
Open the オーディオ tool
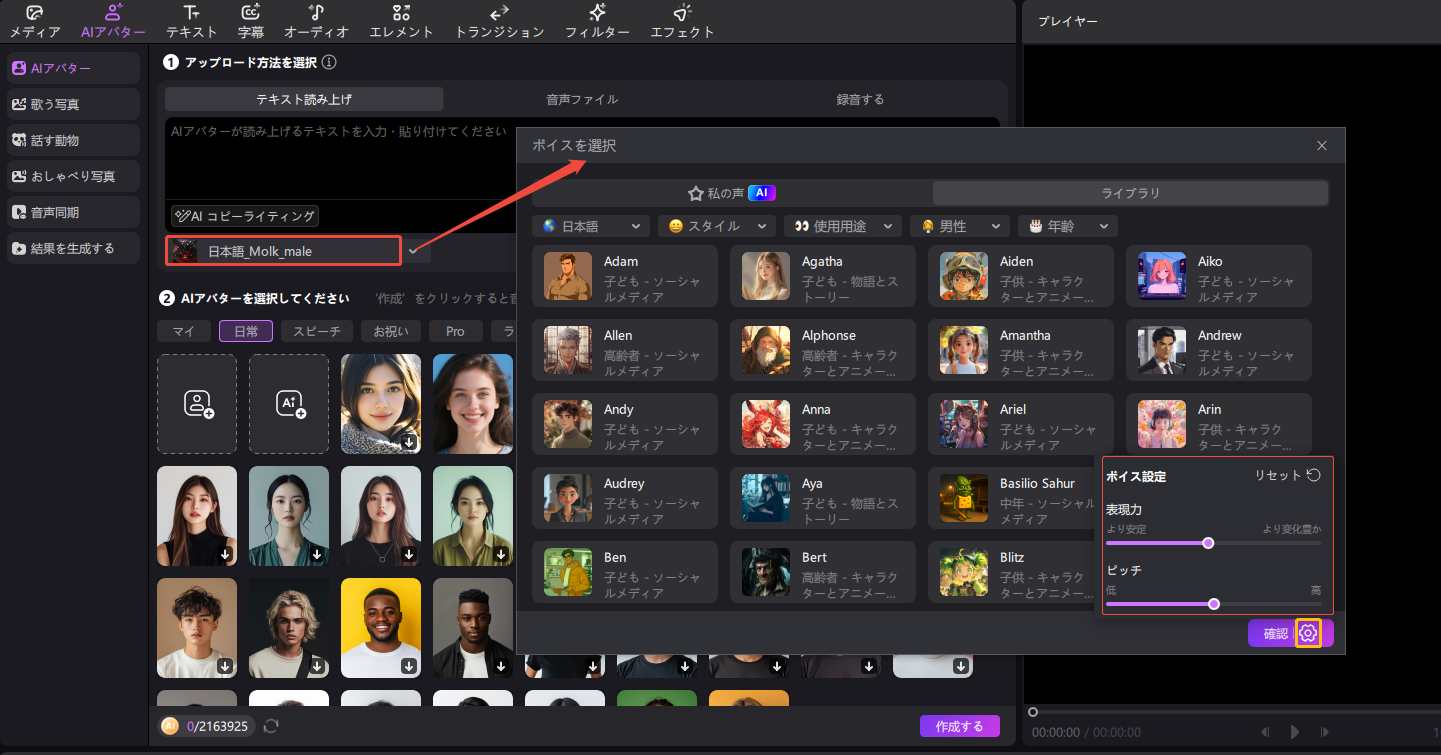(x=316, y=21)
